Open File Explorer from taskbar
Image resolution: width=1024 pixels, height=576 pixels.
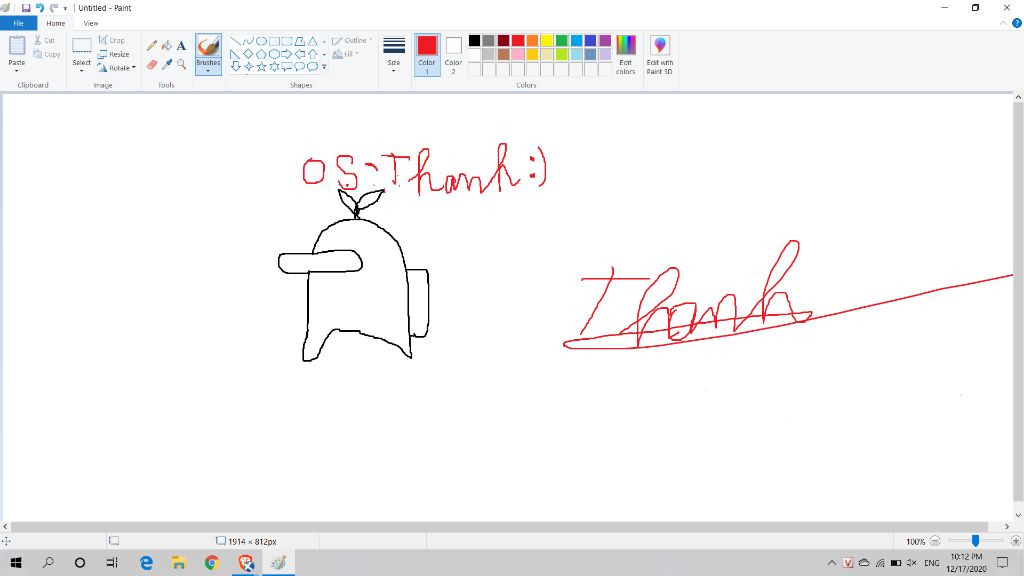click(x=178, y=562)
